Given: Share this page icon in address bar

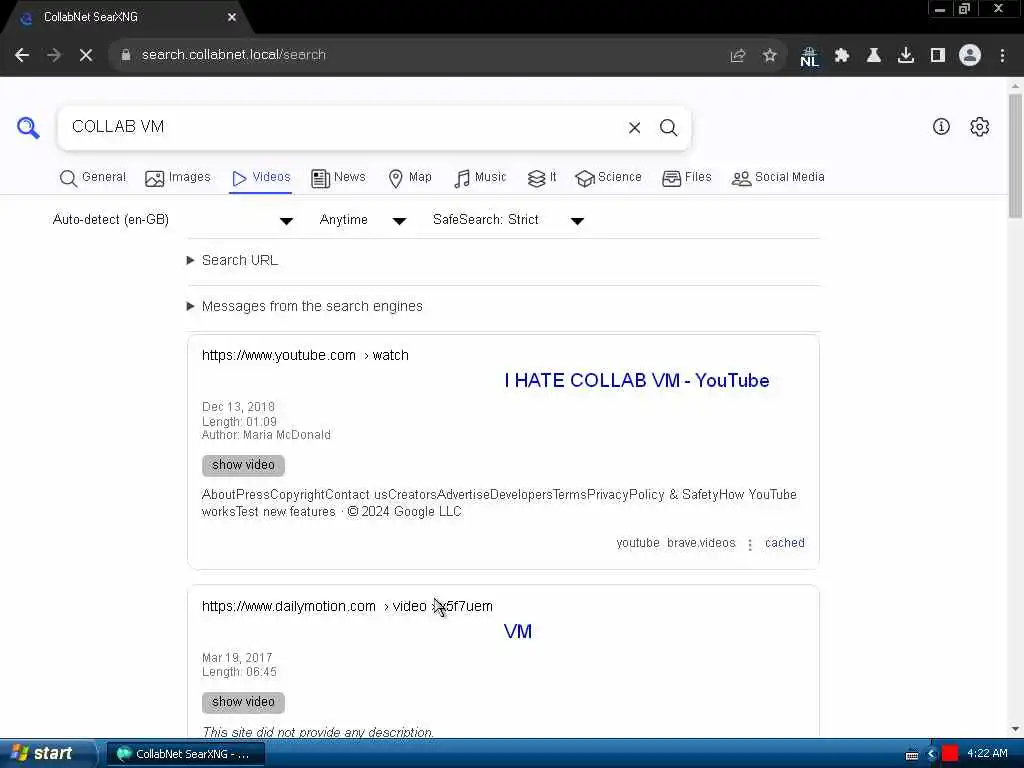Looking at the screenshot, I should [738, 56].
